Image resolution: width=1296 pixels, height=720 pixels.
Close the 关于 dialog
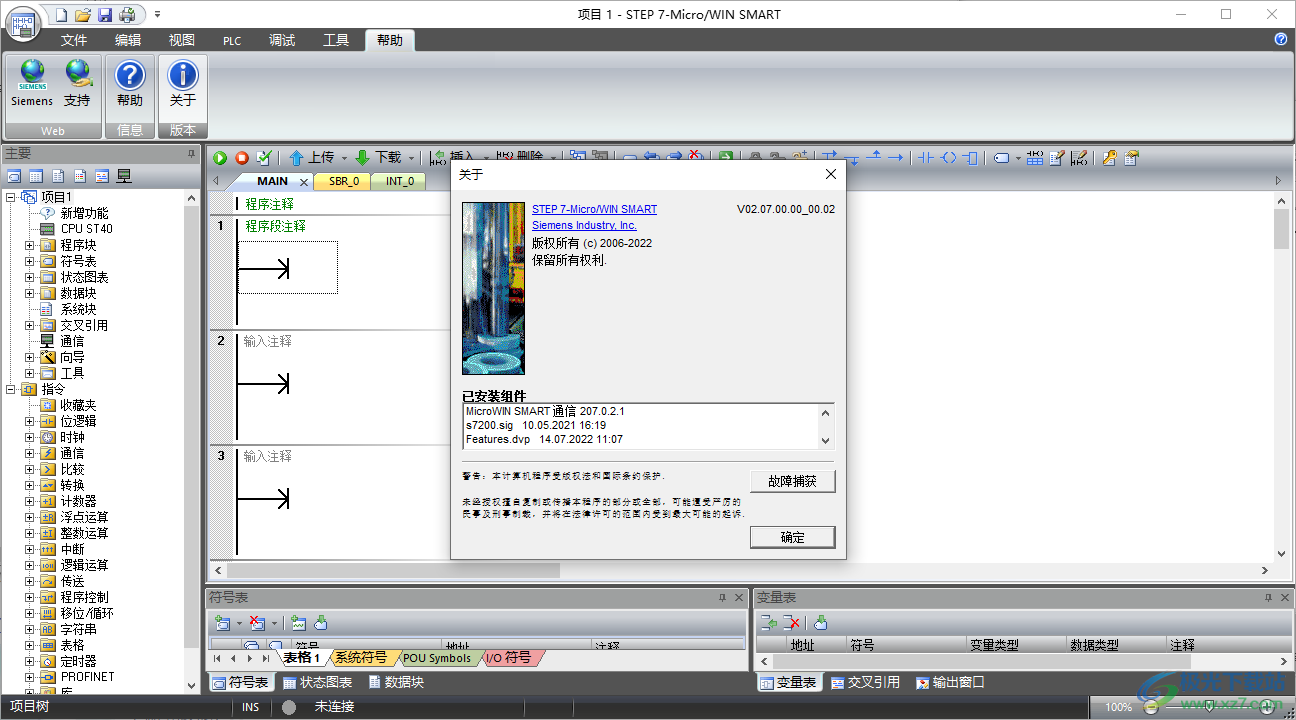830,174
